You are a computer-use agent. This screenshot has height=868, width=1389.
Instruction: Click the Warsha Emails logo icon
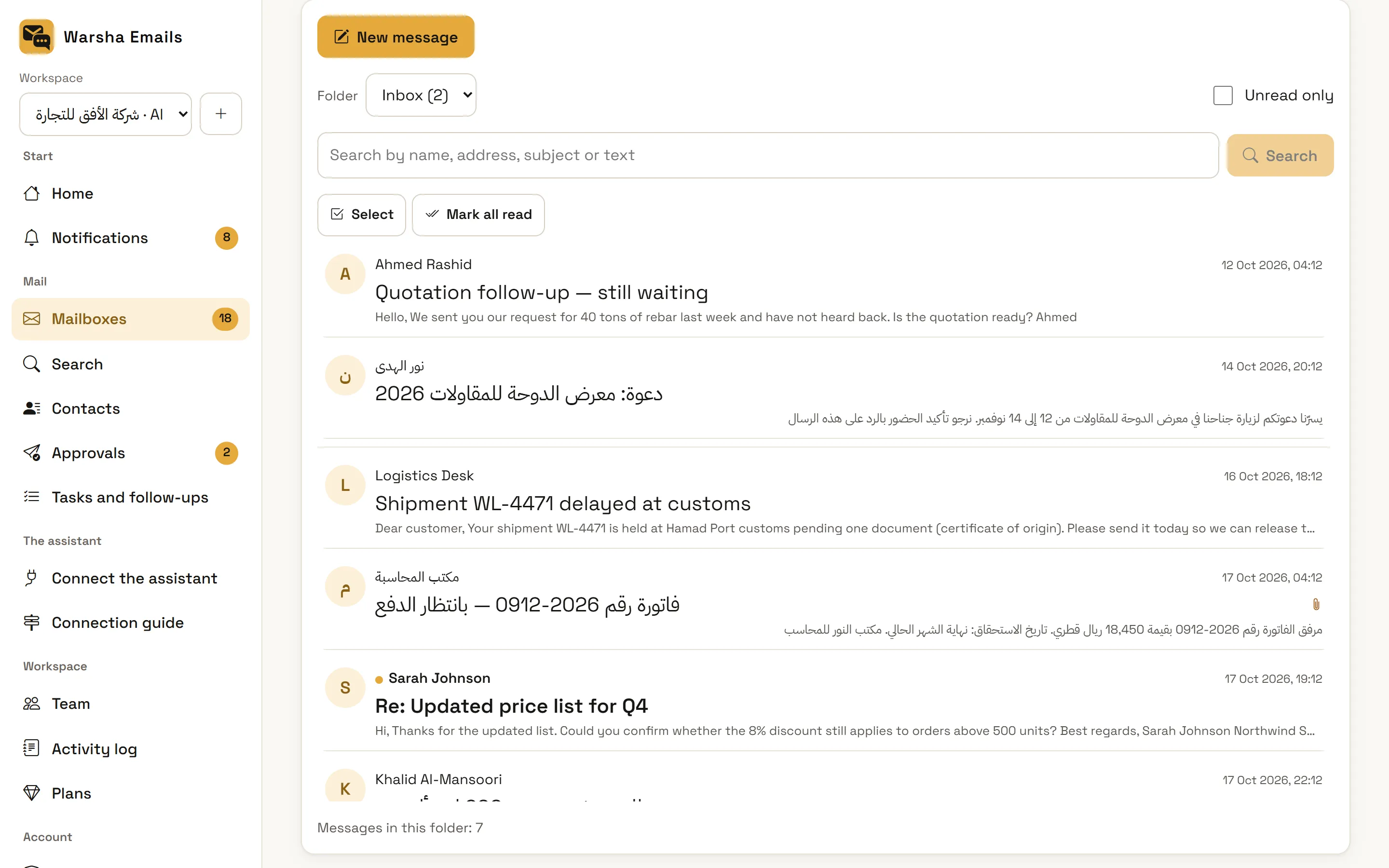pos(36,37)
